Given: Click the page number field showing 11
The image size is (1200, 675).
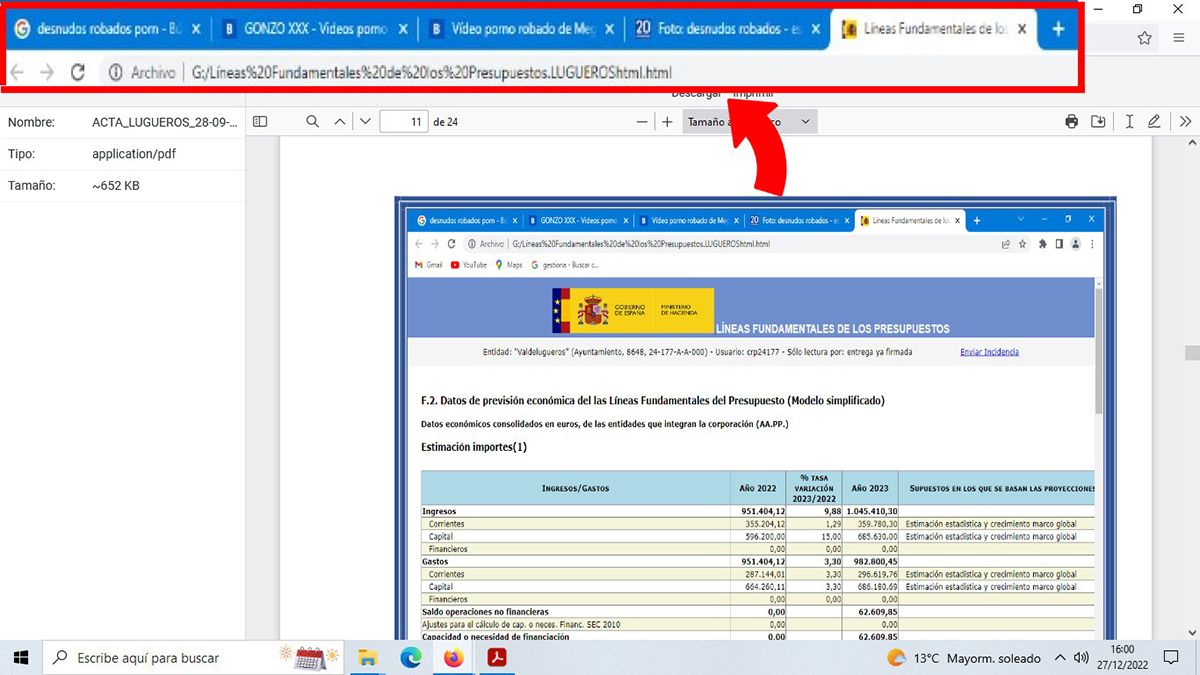Looking at the screenshot, I should pyautogui.click(x=403, y=122).
